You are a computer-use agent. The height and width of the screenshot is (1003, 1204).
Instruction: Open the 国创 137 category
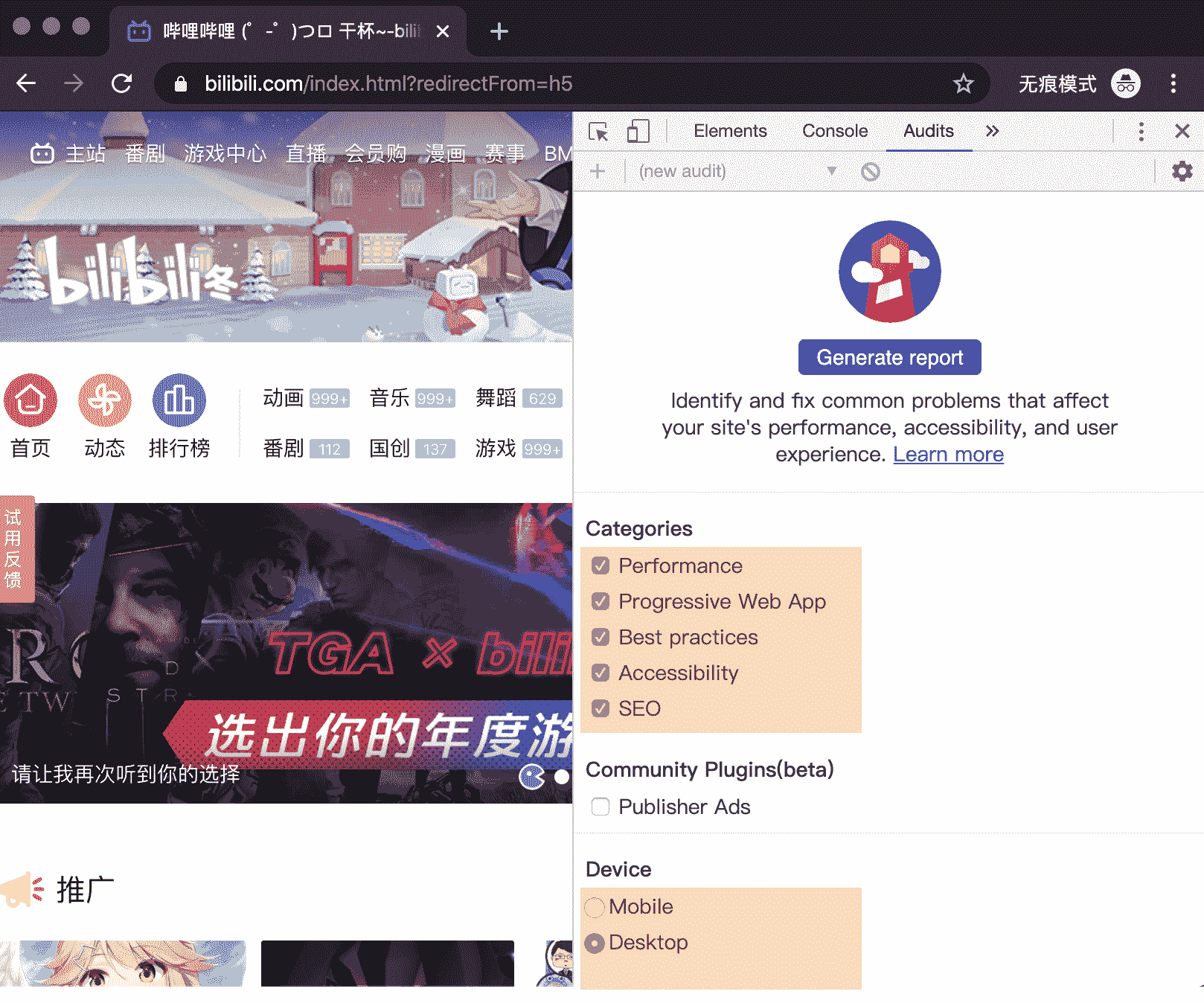[412, 449]
